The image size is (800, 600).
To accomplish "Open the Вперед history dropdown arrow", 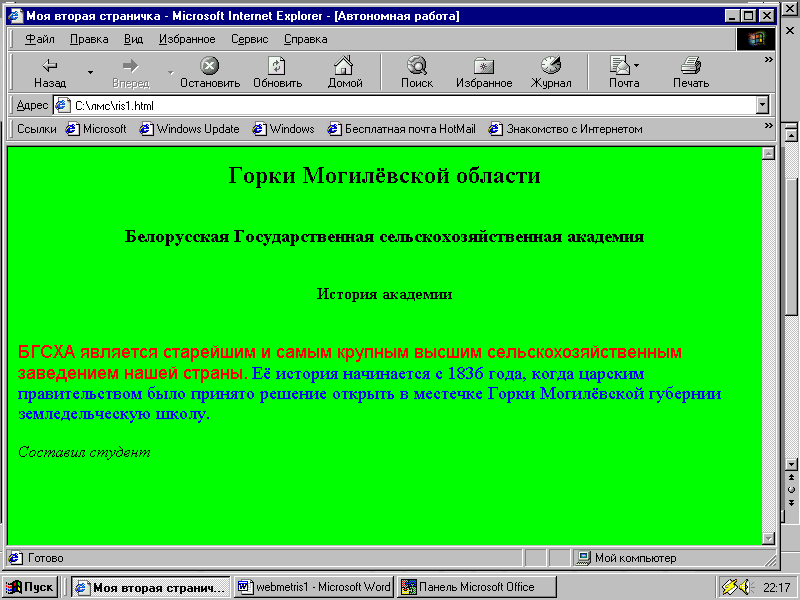I will (x=170, y=72).
